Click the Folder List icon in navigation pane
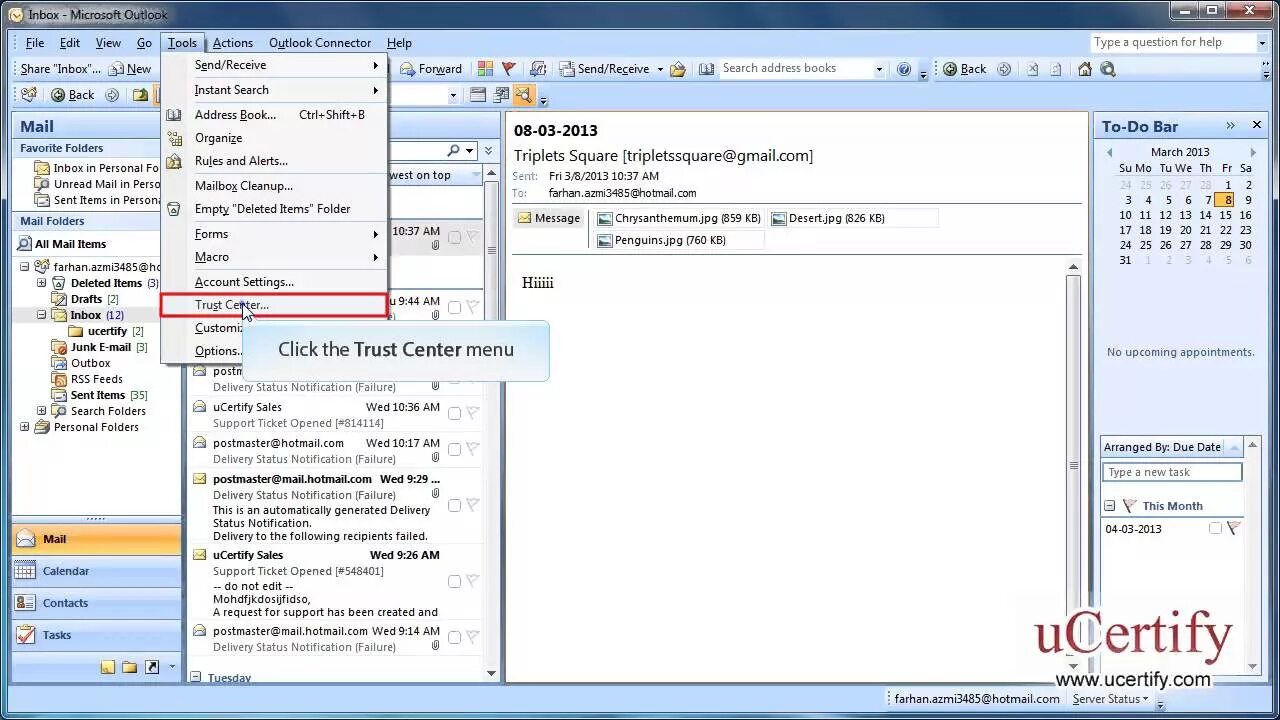The height and width of the screenshot is (720, 1280). [130, 667]
